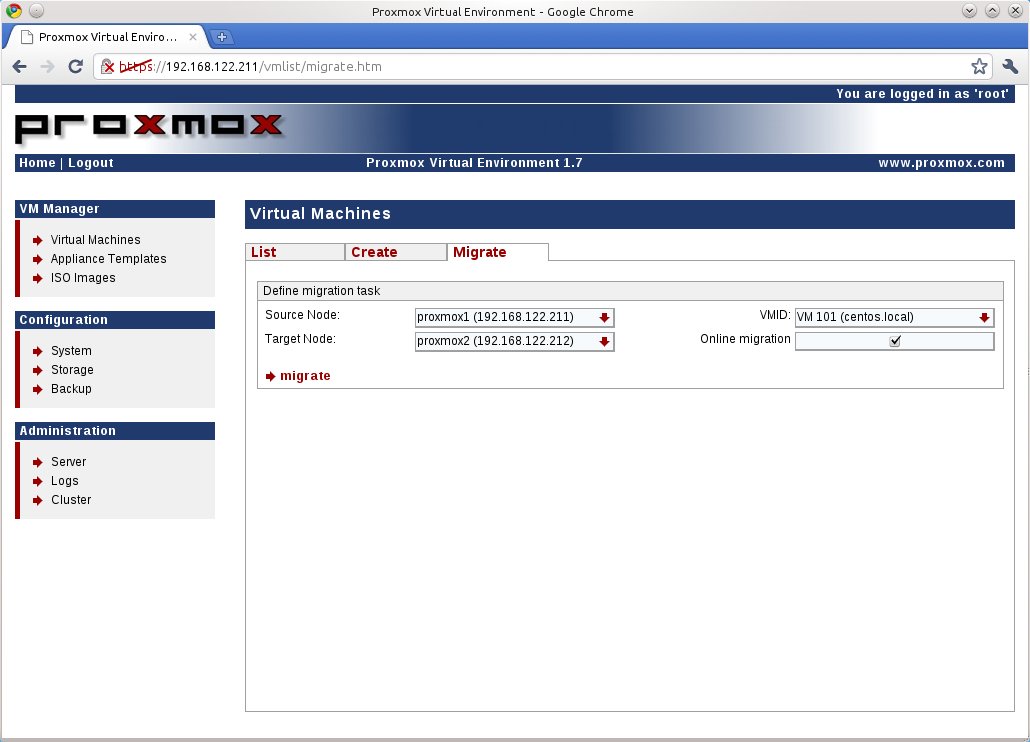Open the Source Node dropdown
This screenshot has width=1030, height=742.
click(x=514, y=317)
